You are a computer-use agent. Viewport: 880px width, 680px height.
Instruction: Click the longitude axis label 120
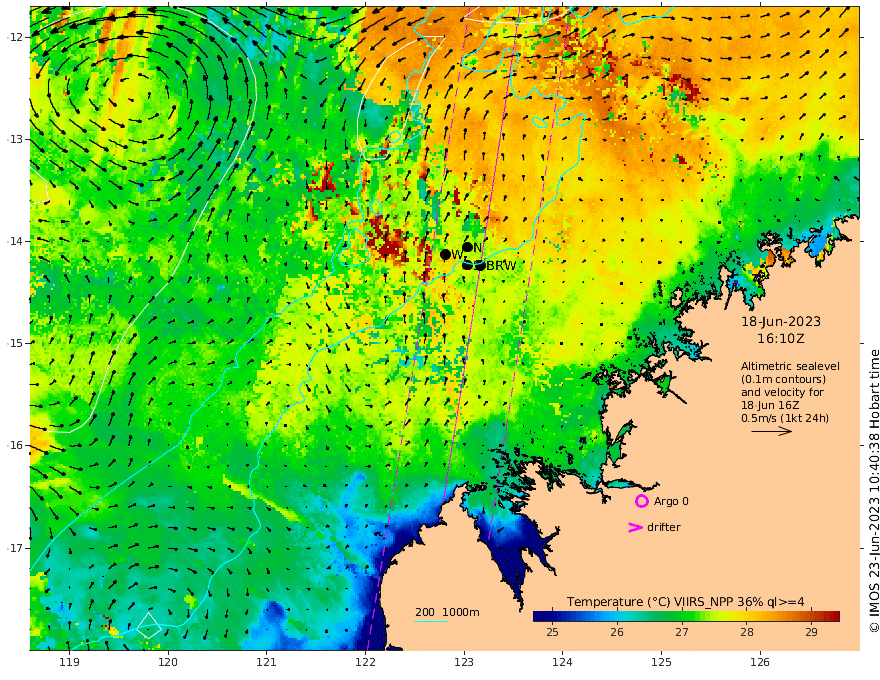168,663
